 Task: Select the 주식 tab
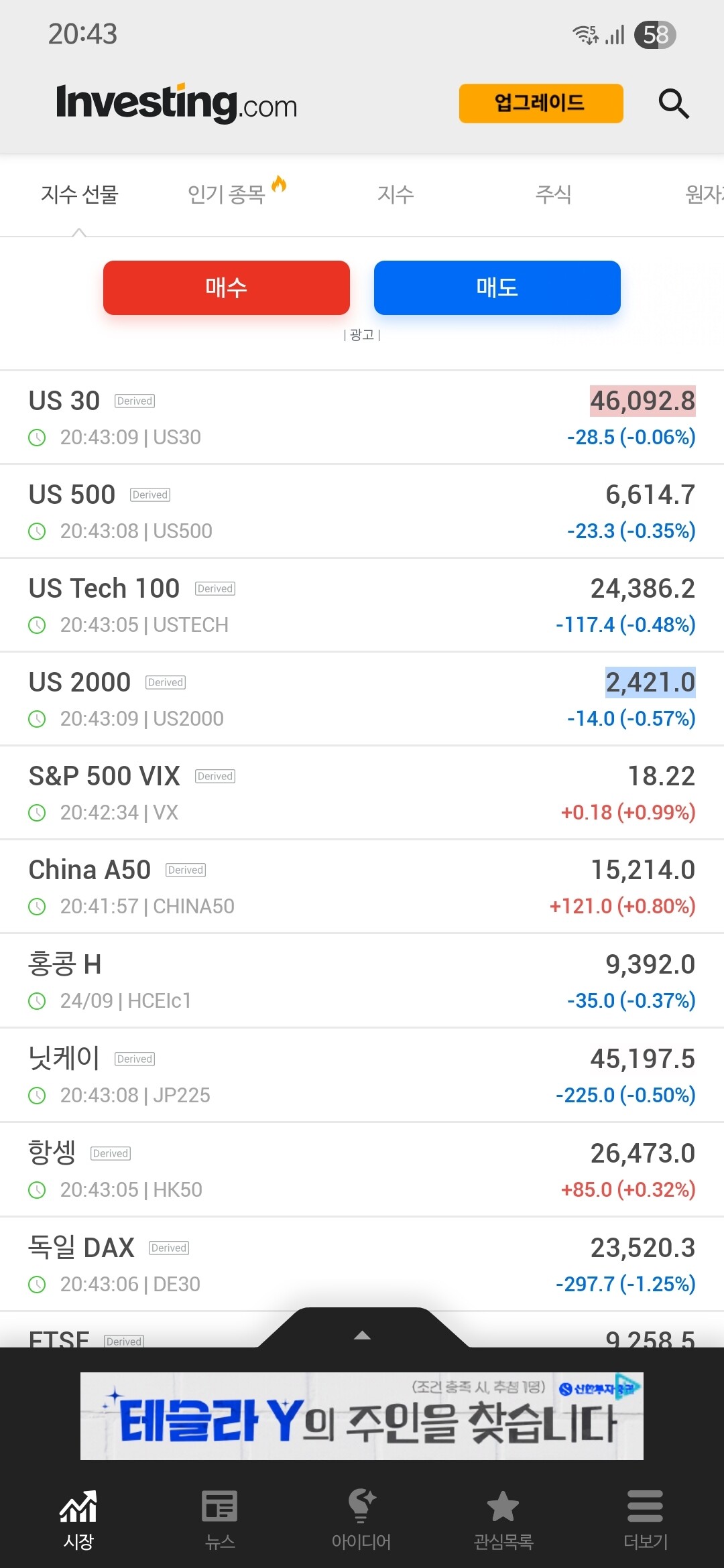[553, 194]
